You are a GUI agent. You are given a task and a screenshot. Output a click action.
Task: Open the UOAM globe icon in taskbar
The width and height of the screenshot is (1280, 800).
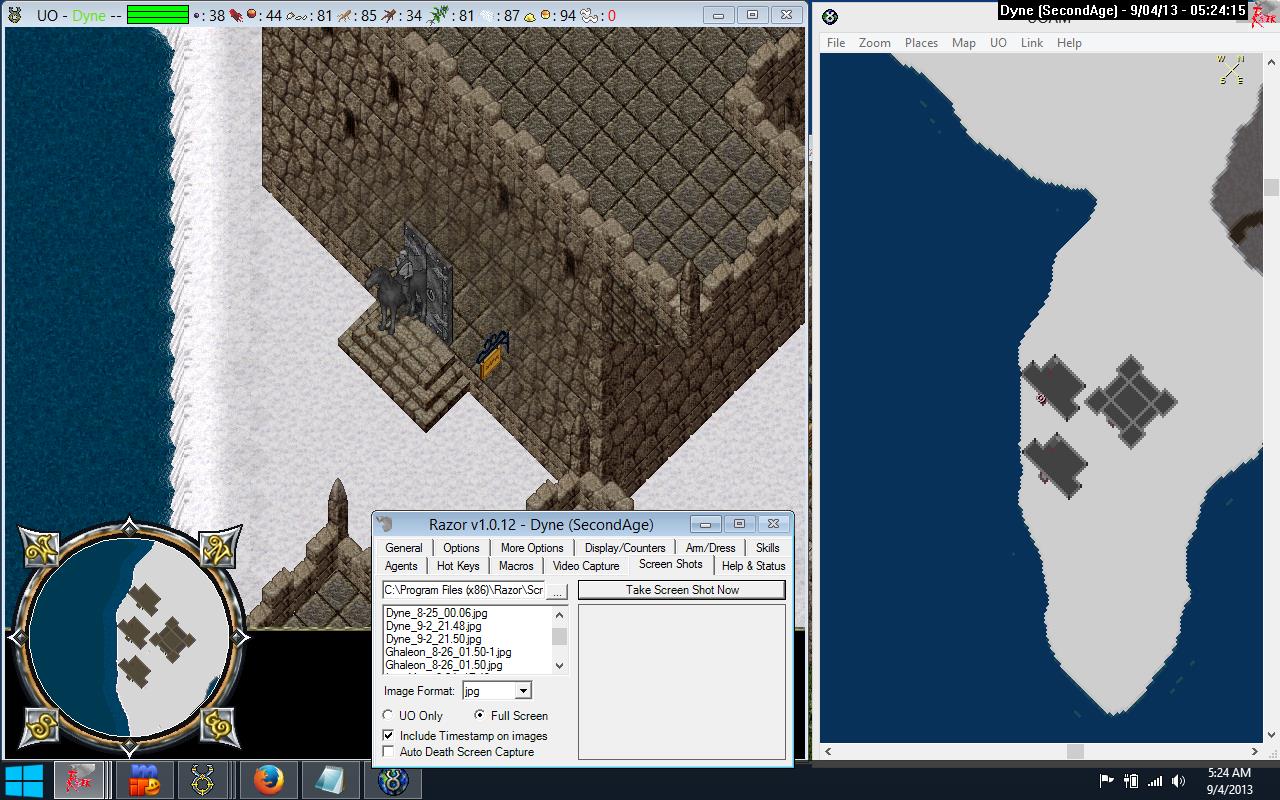392,780
